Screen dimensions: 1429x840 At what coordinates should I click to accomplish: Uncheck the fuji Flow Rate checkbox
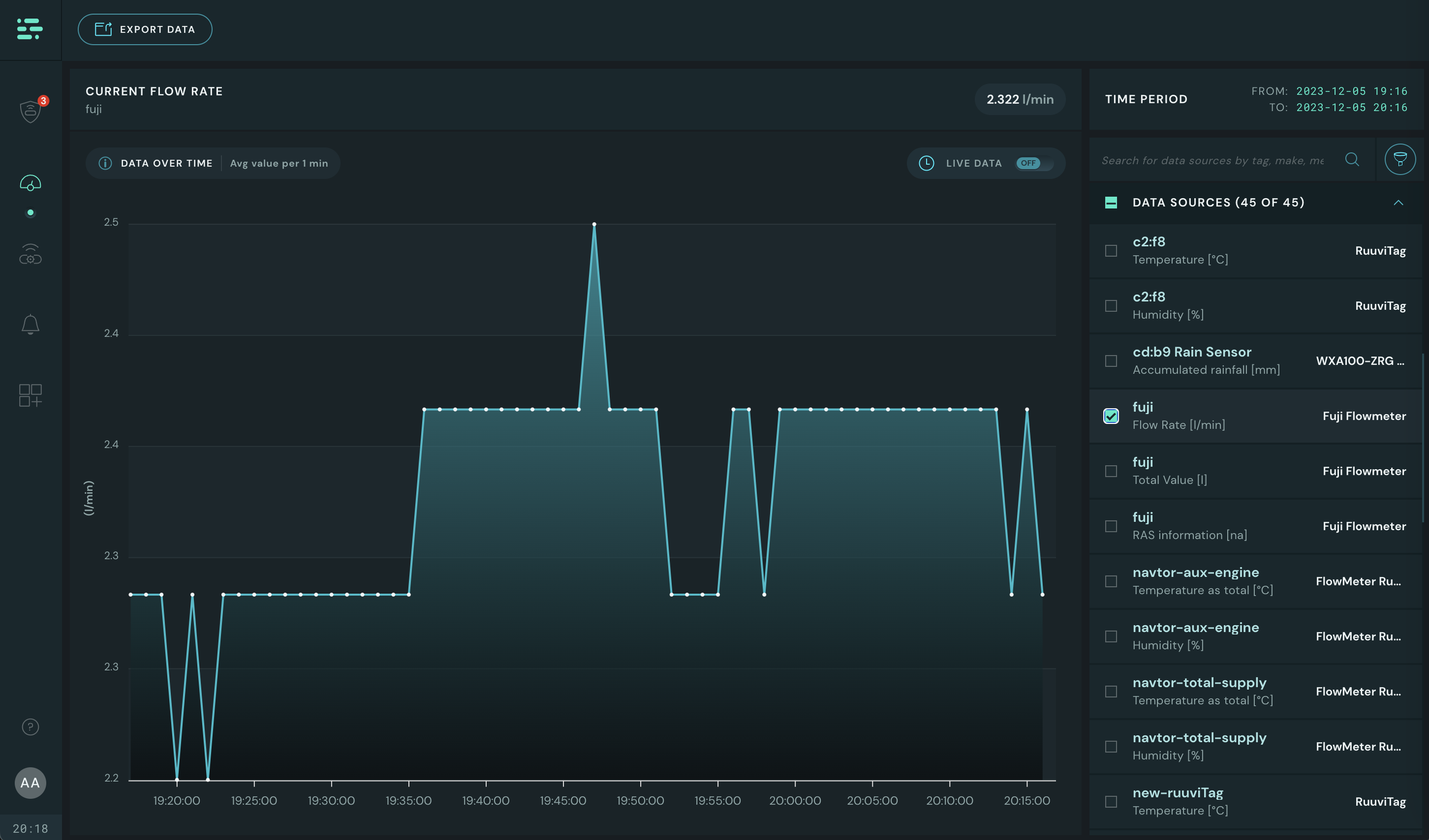(1111, 416)
